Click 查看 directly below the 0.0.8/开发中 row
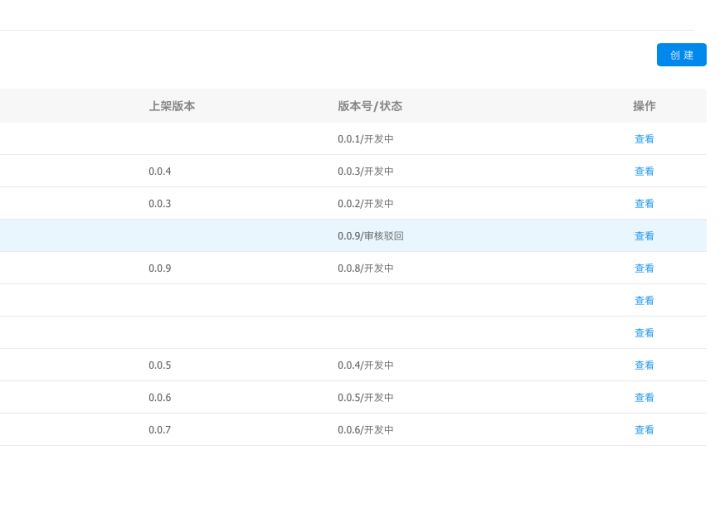This screenshot has width=720, height=508. coord(644,301)
